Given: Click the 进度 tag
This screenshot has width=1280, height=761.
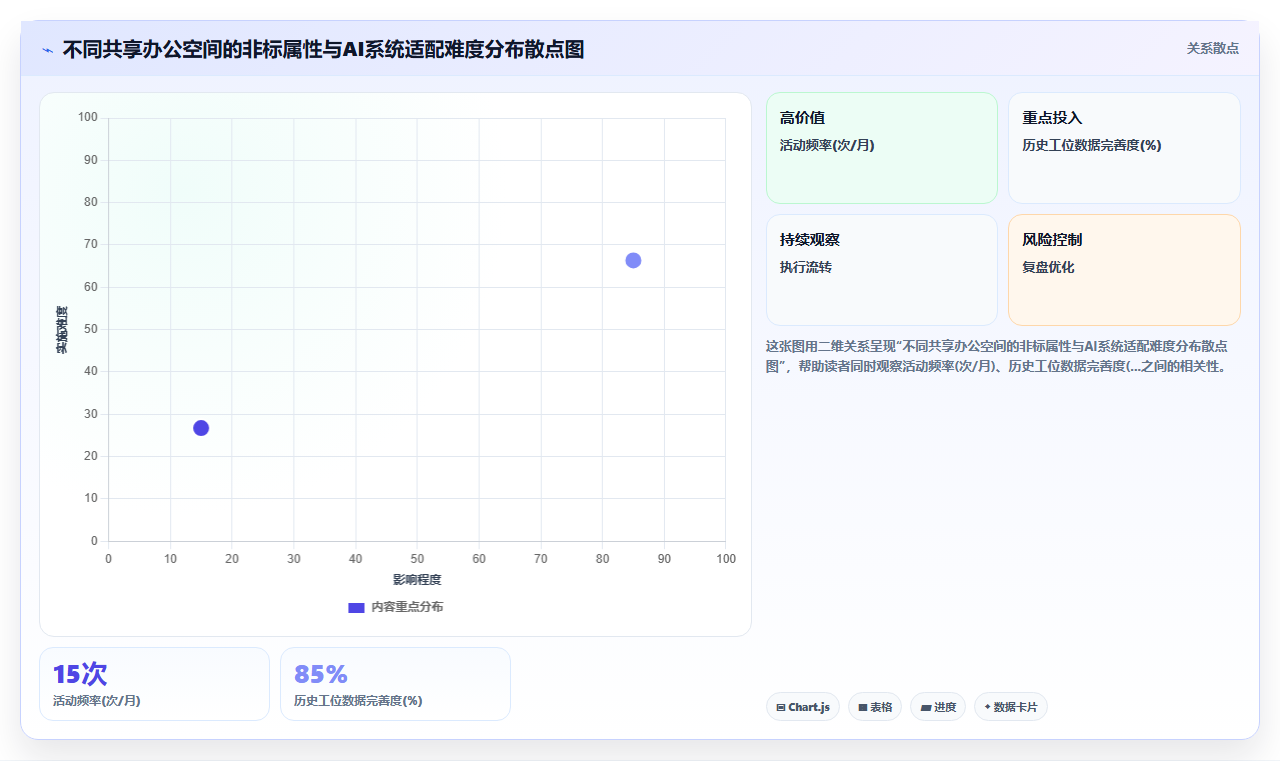Looking at the screenshot, I should 938,707.
